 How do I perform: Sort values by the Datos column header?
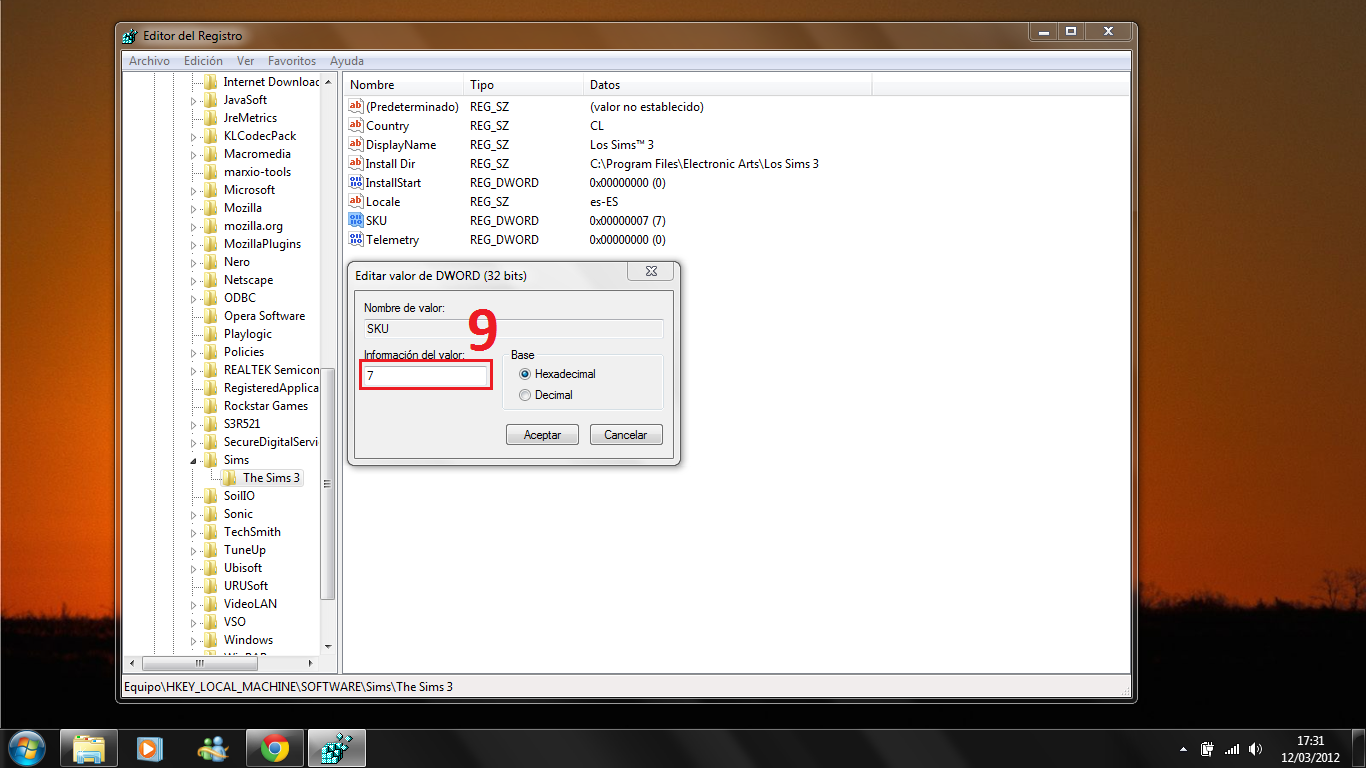727,85
